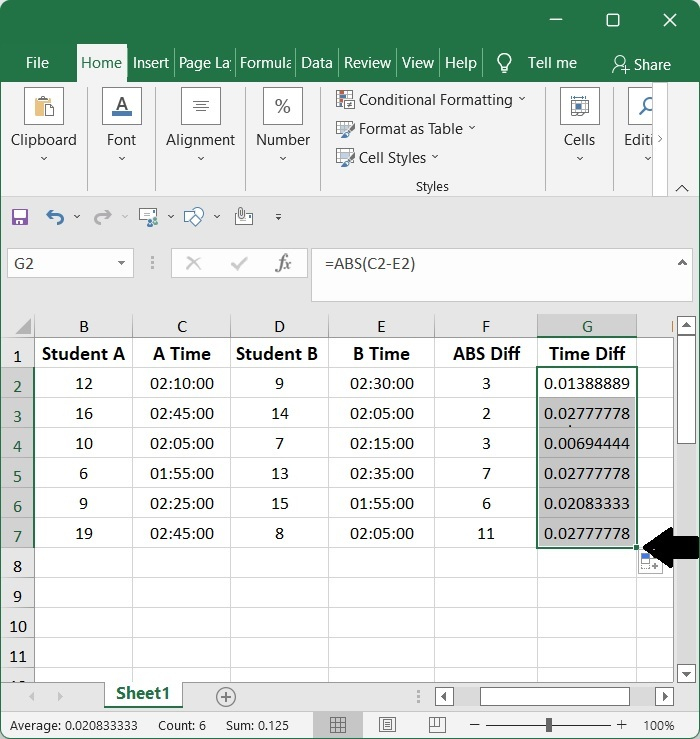700x739 pixels.
Task: Click the Cells group icon
Action: (580, 106)
